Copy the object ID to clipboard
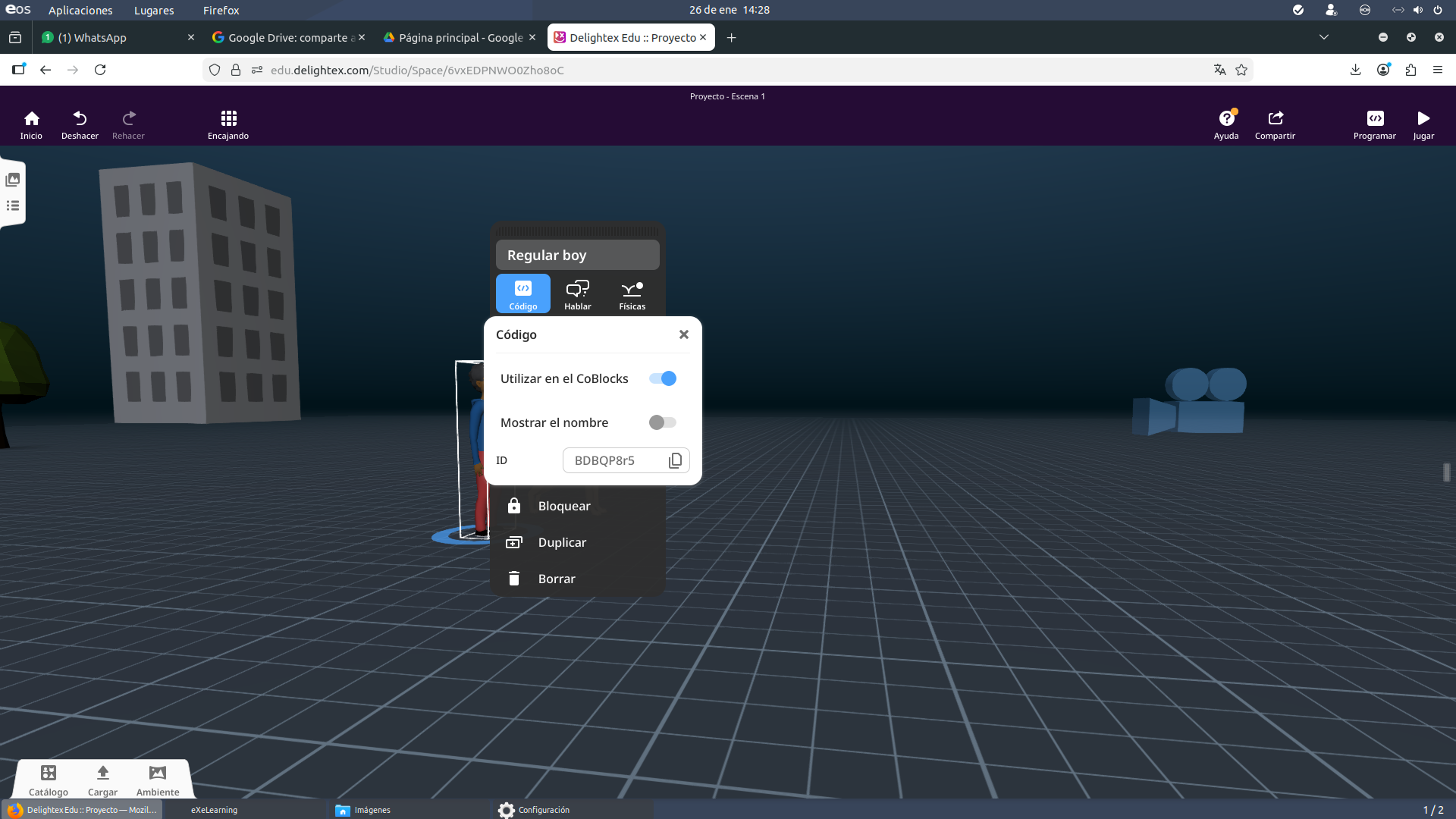 point(675,460)
